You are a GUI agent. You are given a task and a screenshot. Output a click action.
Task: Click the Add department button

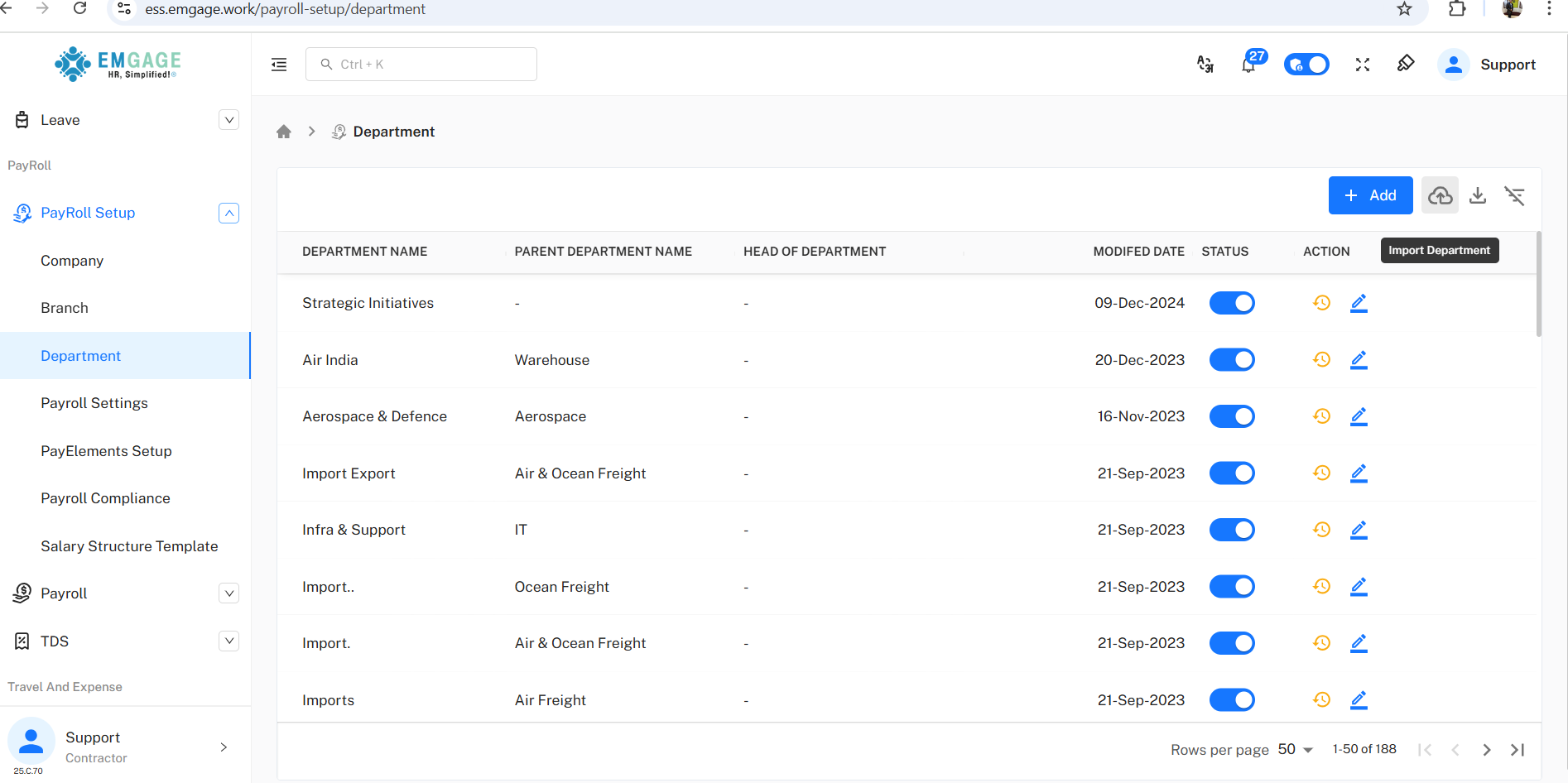pyautogui.click(x=1370, y=195)
